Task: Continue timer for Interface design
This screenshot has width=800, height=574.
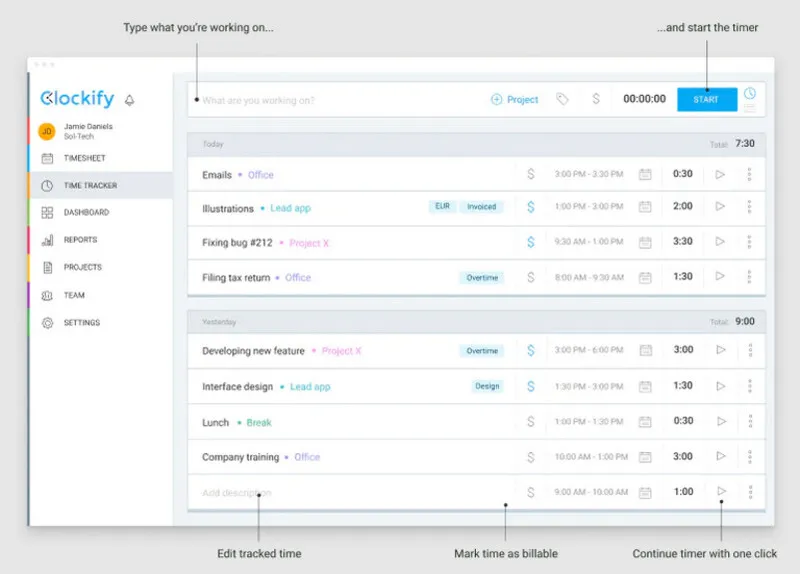Action: click(x=721, y=386)
